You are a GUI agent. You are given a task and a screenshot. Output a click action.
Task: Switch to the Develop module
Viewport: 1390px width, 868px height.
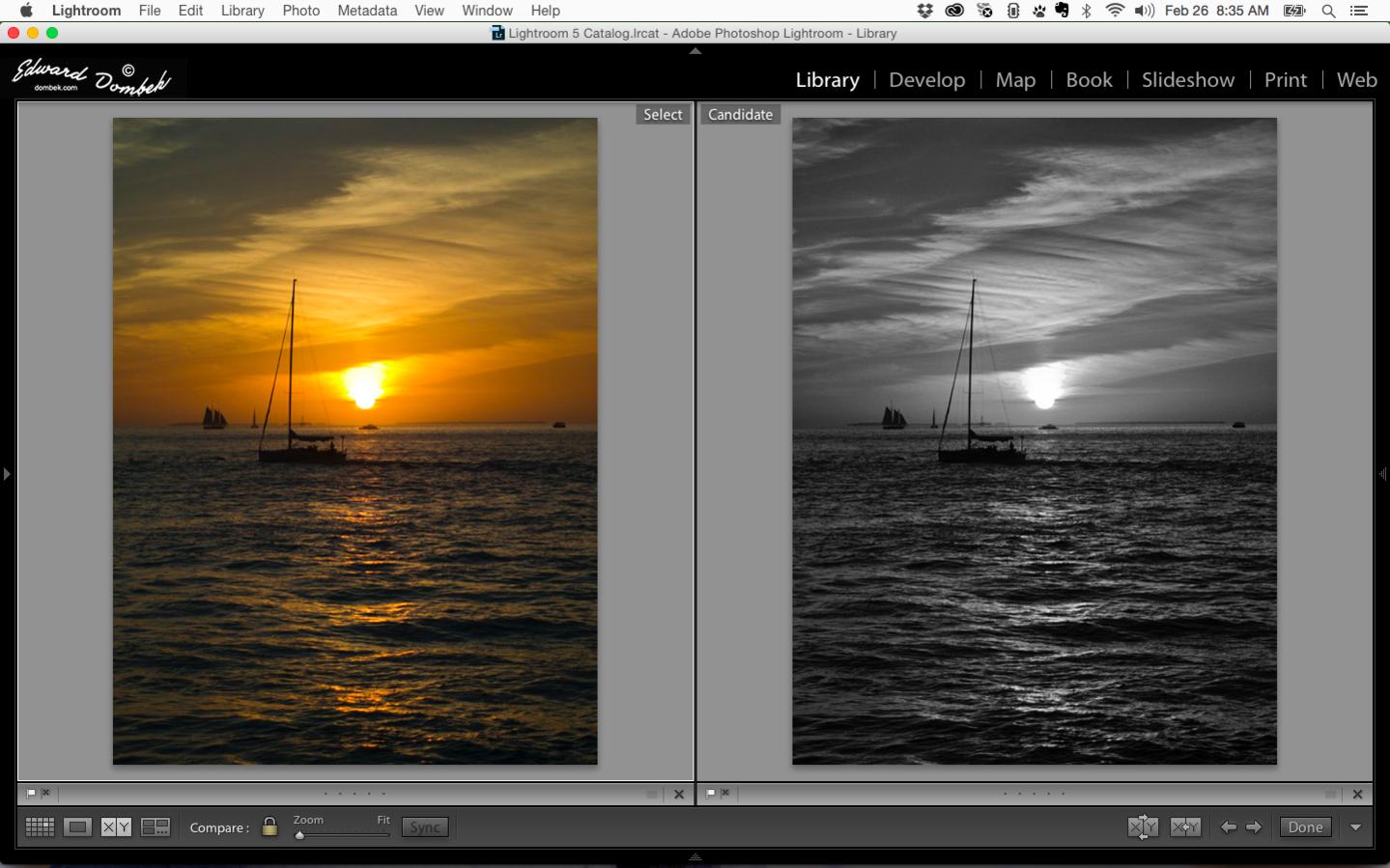point(926,80)
